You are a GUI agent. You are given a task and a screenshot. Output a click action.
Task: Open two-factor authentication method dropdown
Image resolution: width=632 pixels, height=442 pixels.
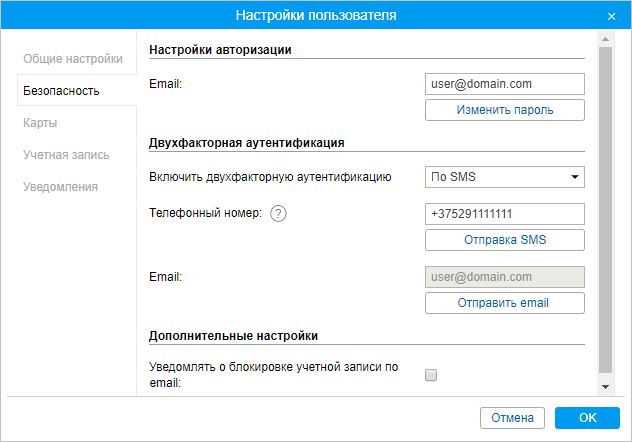[x=505, y=177]
